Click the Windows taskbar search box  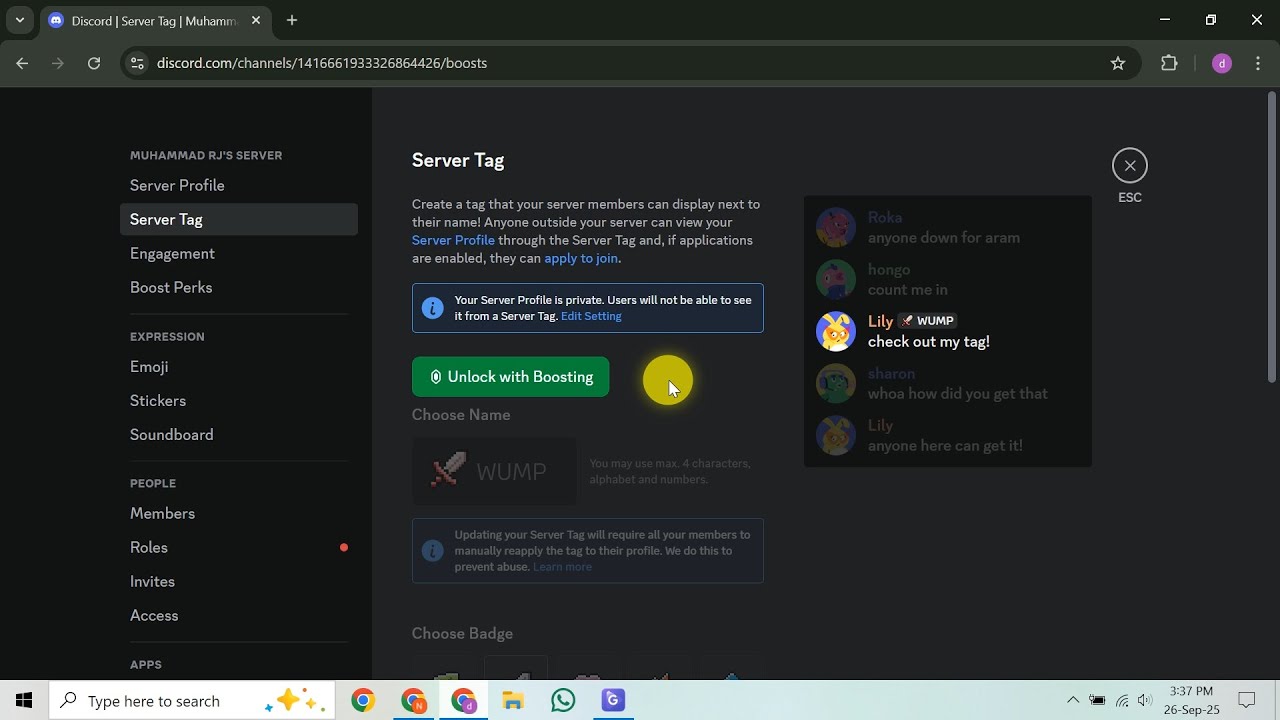(190, 701)
